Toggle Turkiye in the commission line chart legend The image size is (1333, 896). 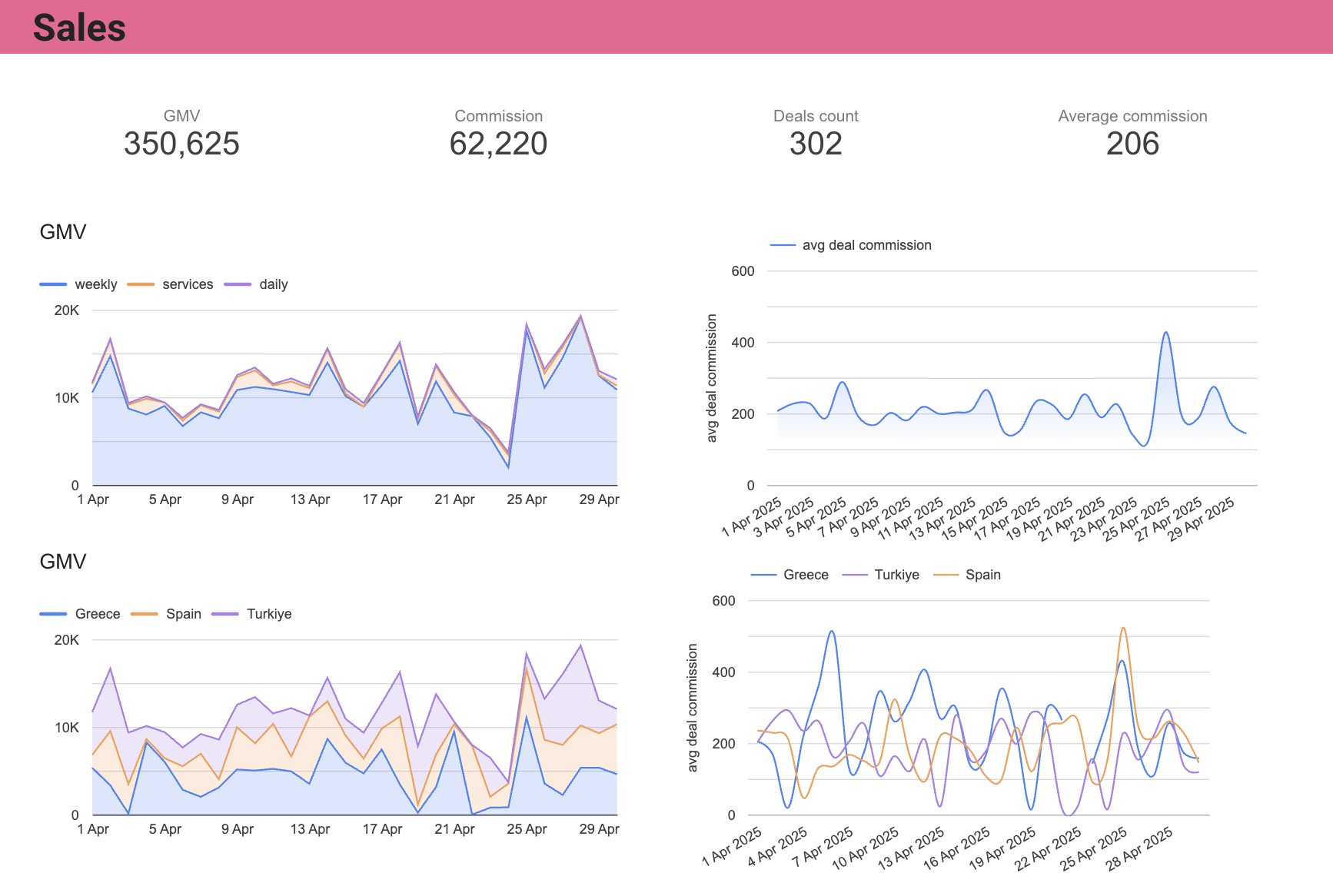click(x=881, y=575)
